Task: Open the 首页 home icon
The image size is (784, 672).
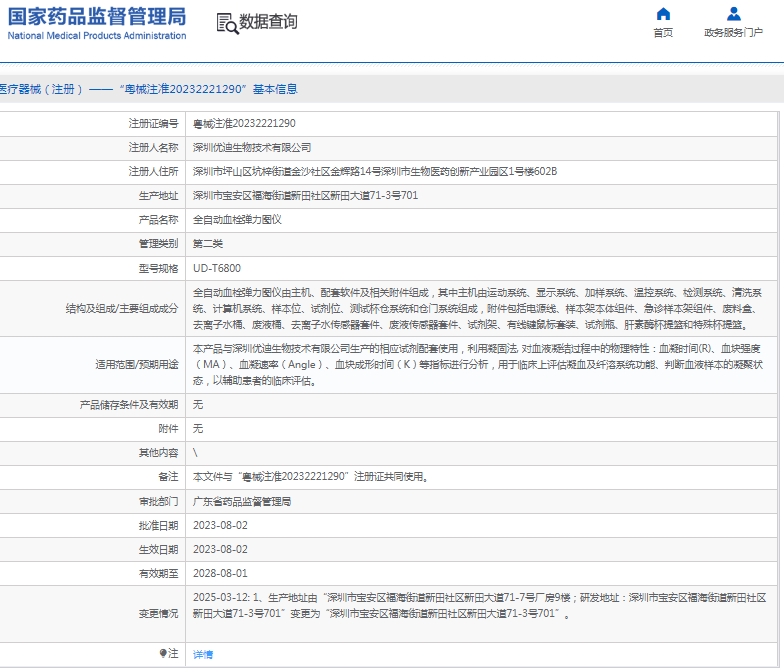Action: [663, 14]
